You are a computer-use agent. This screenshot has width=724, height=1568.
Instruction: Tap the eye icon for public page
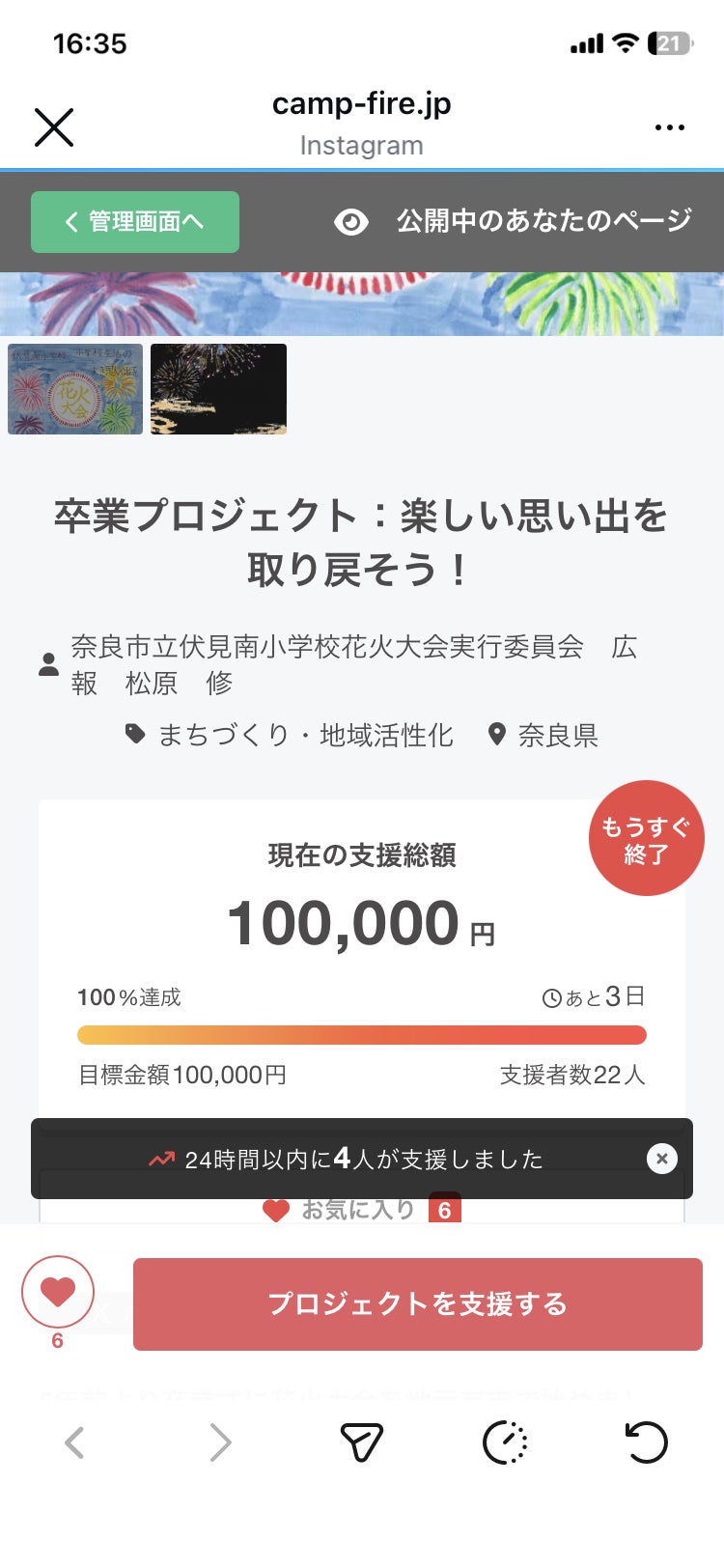pos(350,222)
